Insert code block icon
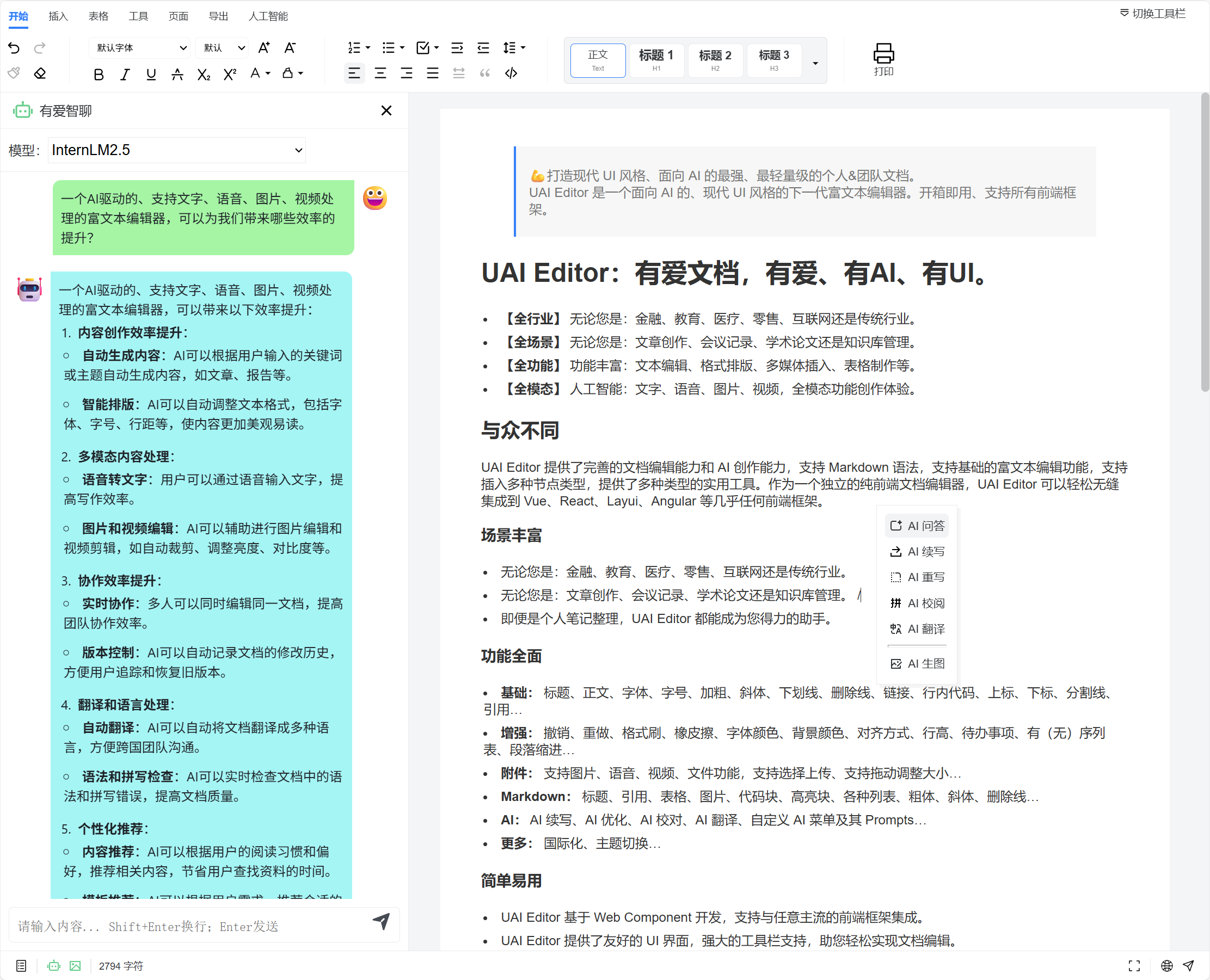This screenshot has height=980, width=1210. tap(511, 73)
